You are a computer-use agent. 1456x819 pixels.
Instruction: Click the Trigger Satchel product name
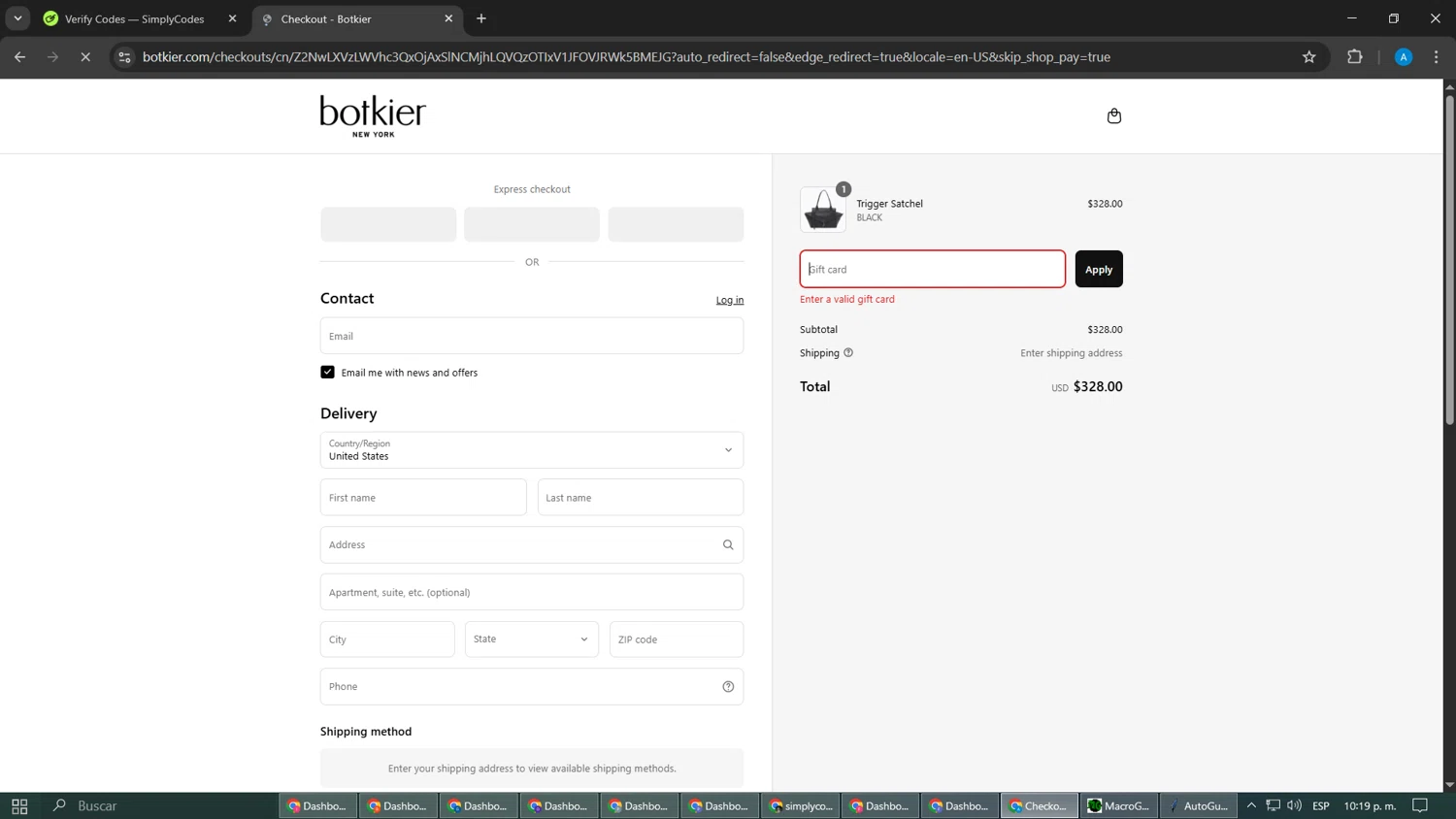tap(889, 204)
